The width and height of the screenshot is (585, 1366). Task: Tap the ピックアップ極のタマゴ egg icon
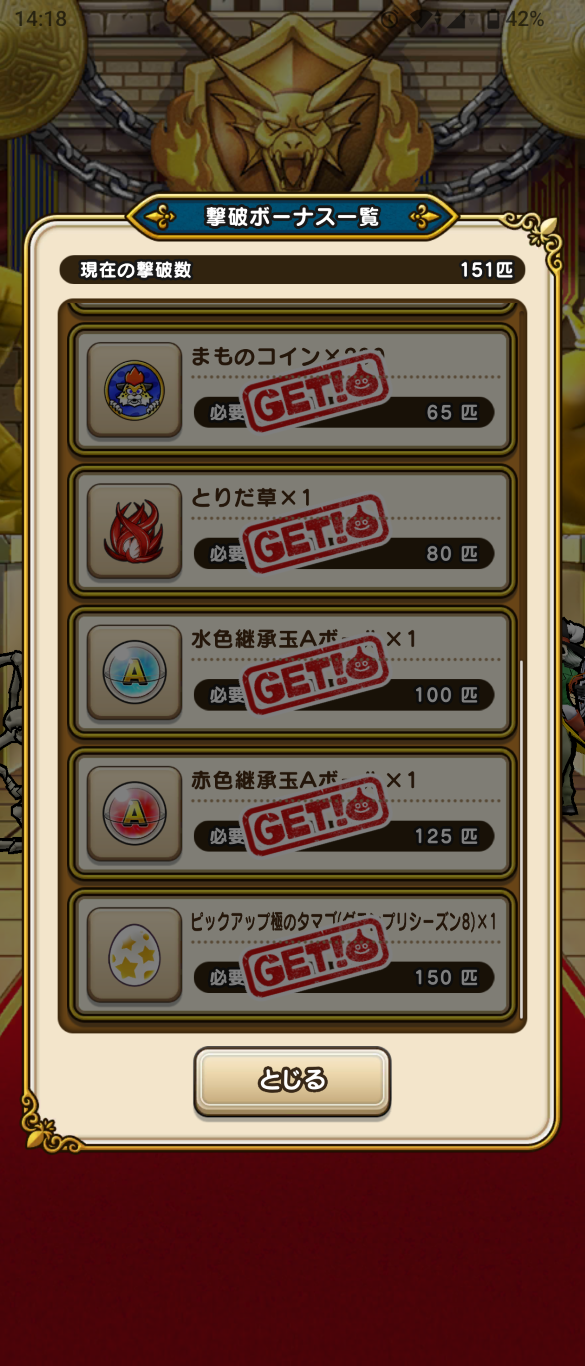(134, 955)
